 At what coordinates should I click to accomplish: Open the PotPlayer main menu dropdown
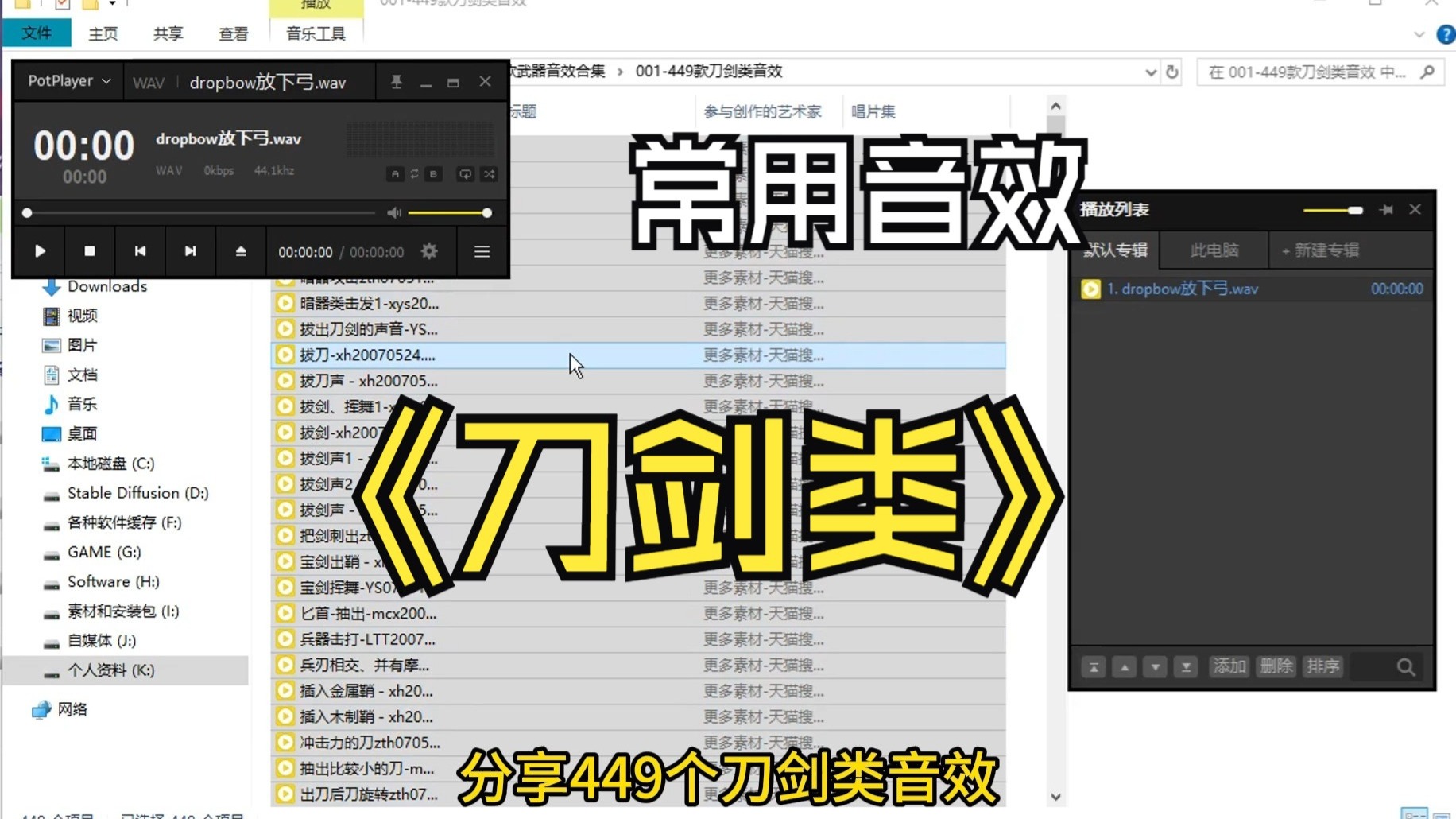pos(69,81)
